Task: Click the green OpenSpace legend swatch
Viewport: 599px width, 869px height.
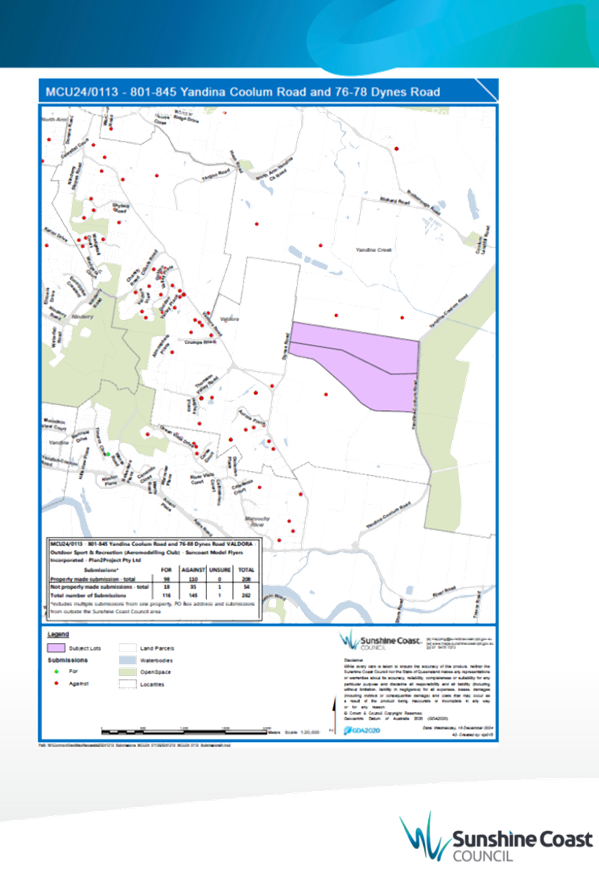Action: [127, 672]
